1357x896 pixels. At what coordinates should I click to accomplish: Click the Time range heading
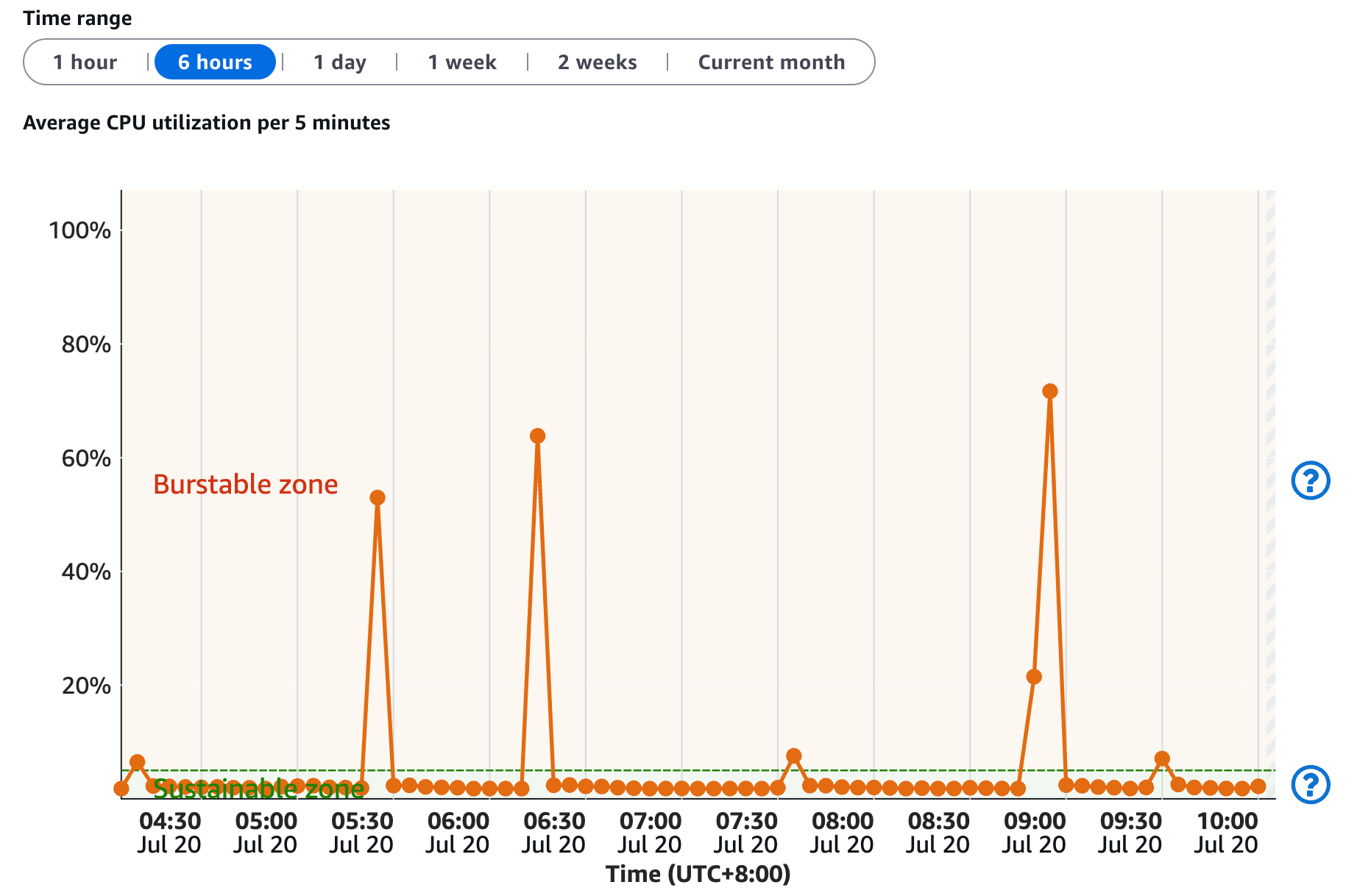pos(77,18)
